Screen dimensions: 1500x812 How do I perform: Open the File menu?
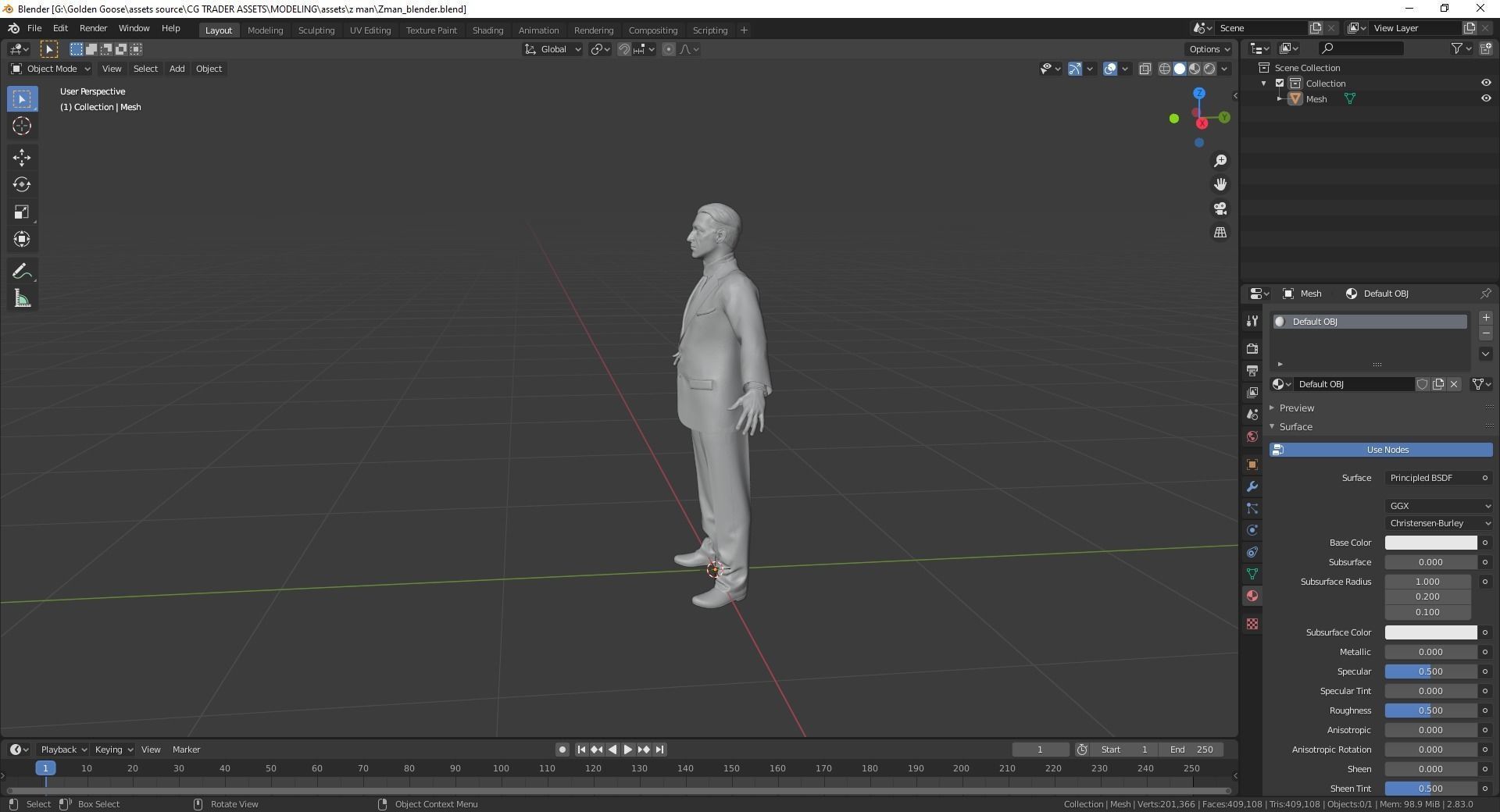pos(34,28)
